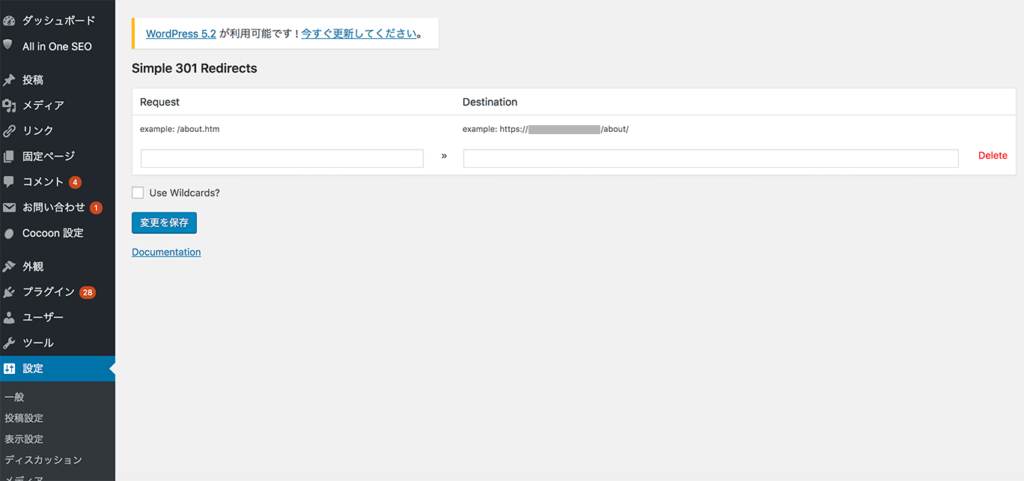
Task: Select the highlighted 設定 menu
Action: (57, 369)
